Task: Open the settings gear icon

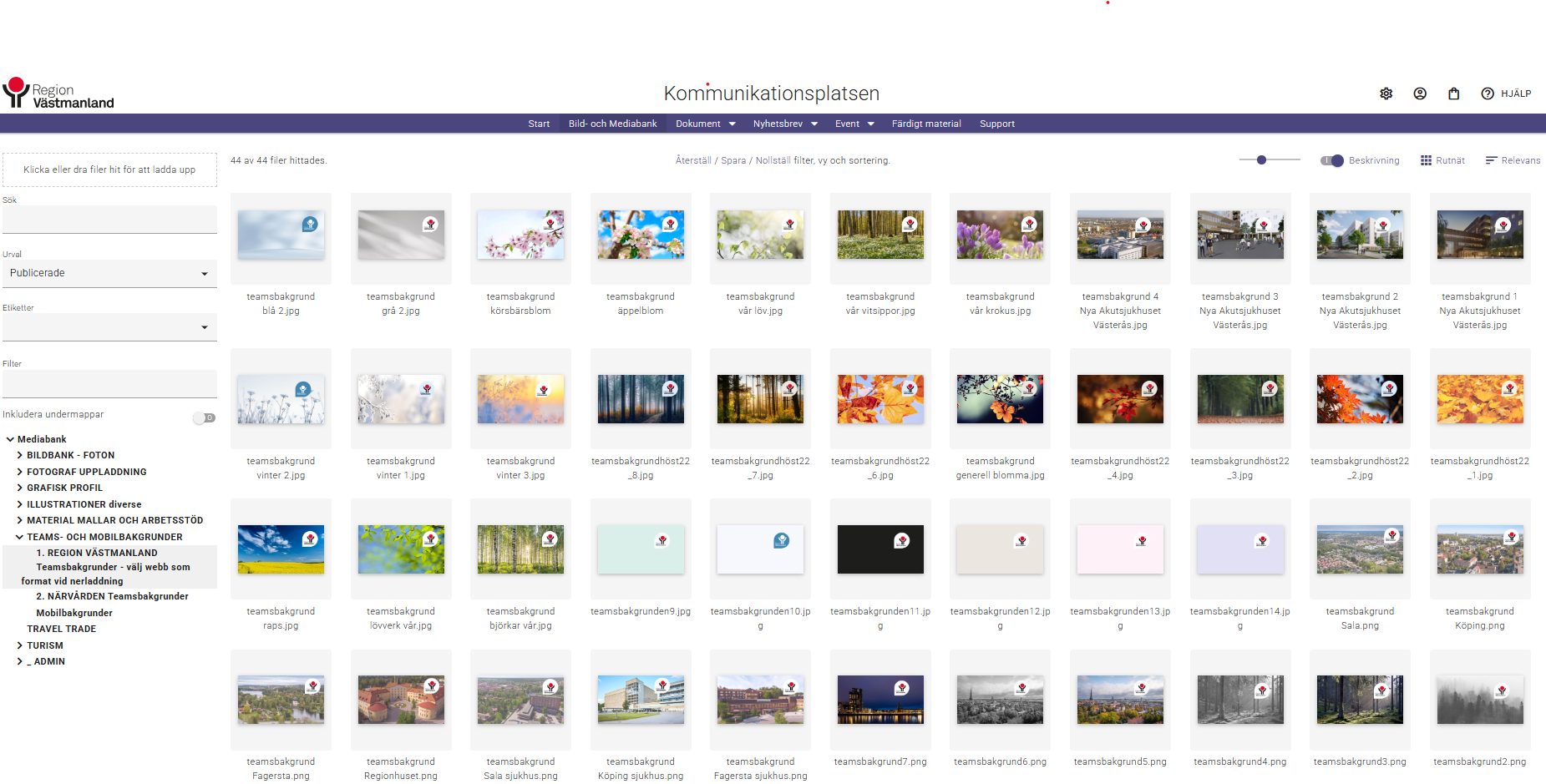Action: (x=1386, y=94)
